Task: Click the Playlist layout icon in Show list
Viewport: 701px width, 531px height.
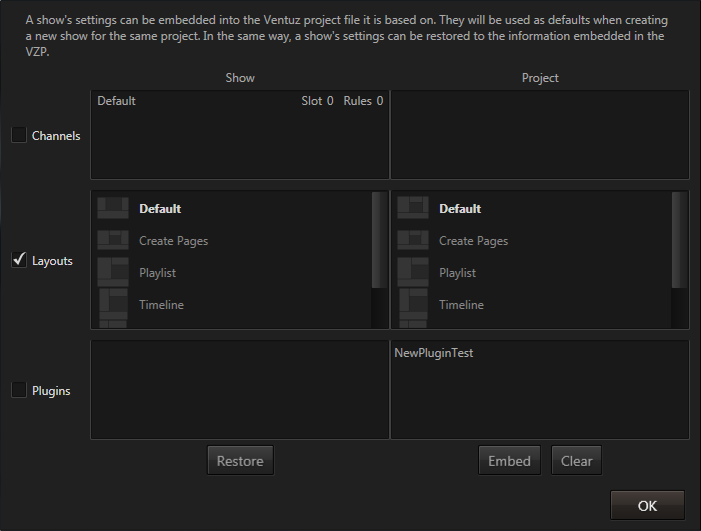Action: [112, 272]
